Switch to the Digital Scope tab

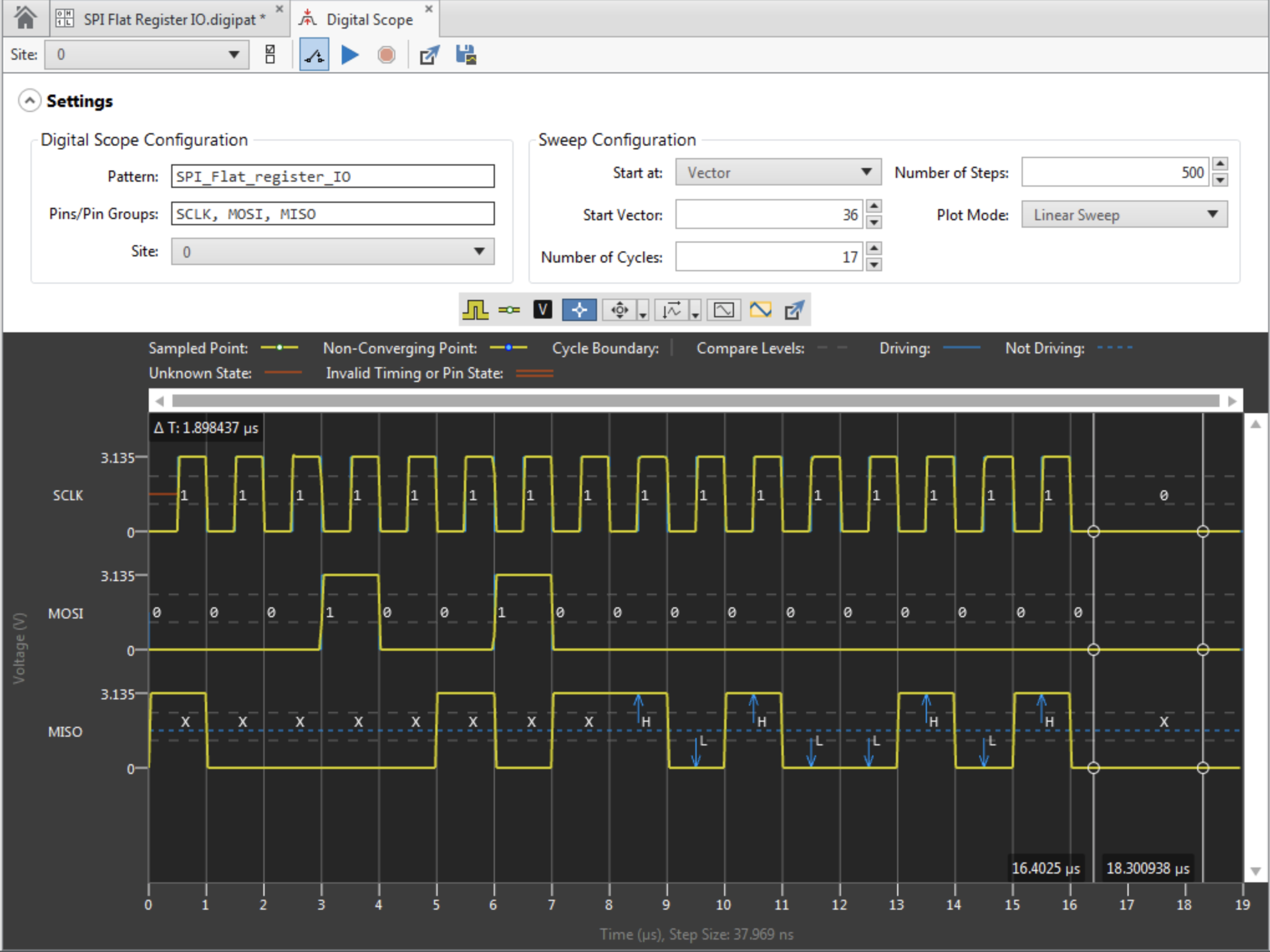[x=369, y=19]
